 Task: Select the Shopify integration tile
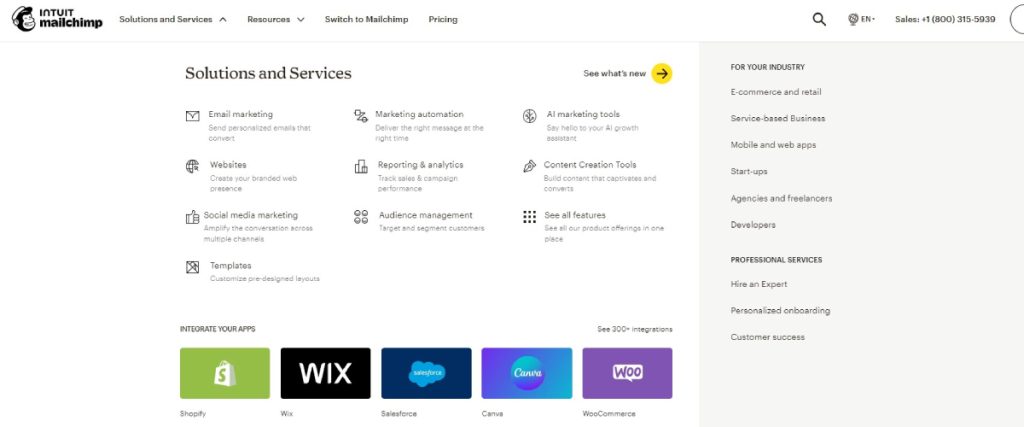click(x=225, y=373)
